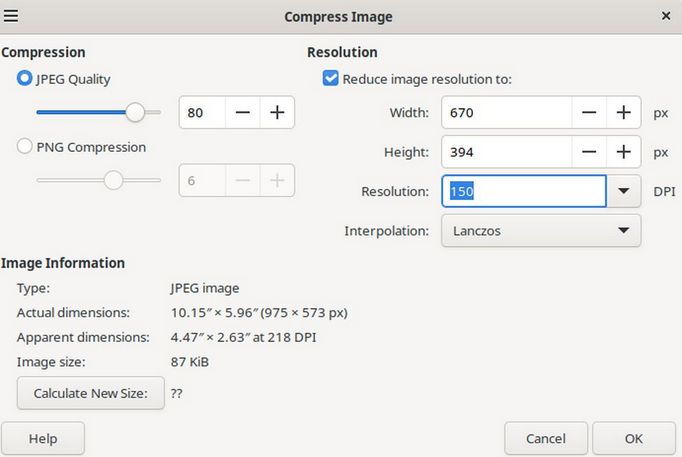
Task: Uncheck Reduce image resolution checkbox
Action: [331, 79]
